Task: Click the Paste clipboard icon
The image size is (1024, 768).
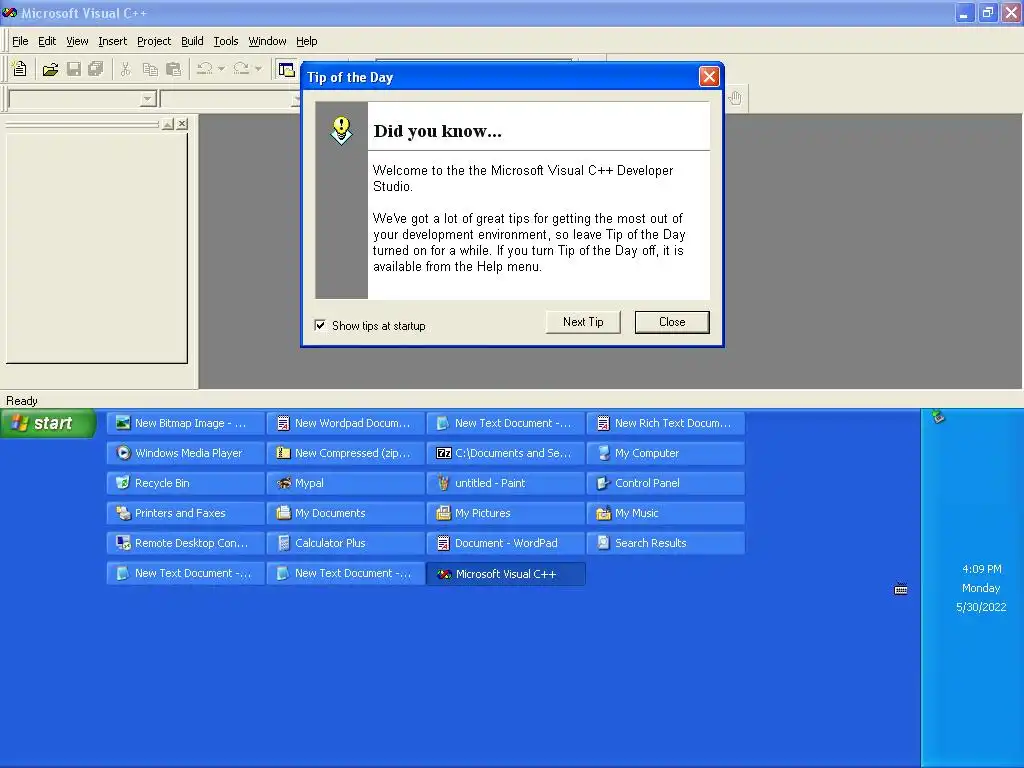Action: point(173,69)
